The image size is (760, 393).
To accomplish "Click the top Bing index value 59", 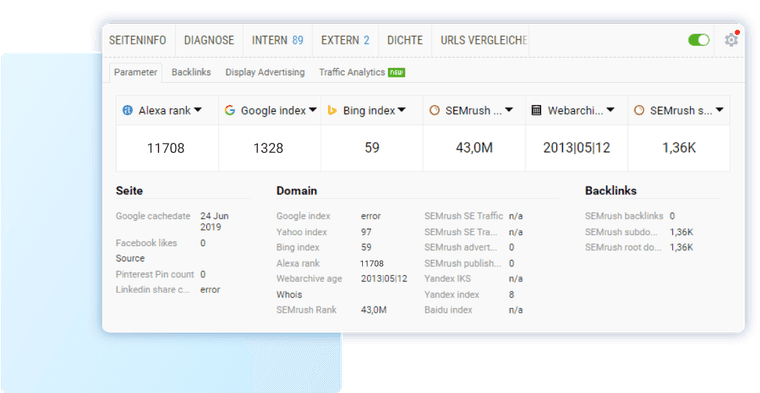I will (372, 148).
